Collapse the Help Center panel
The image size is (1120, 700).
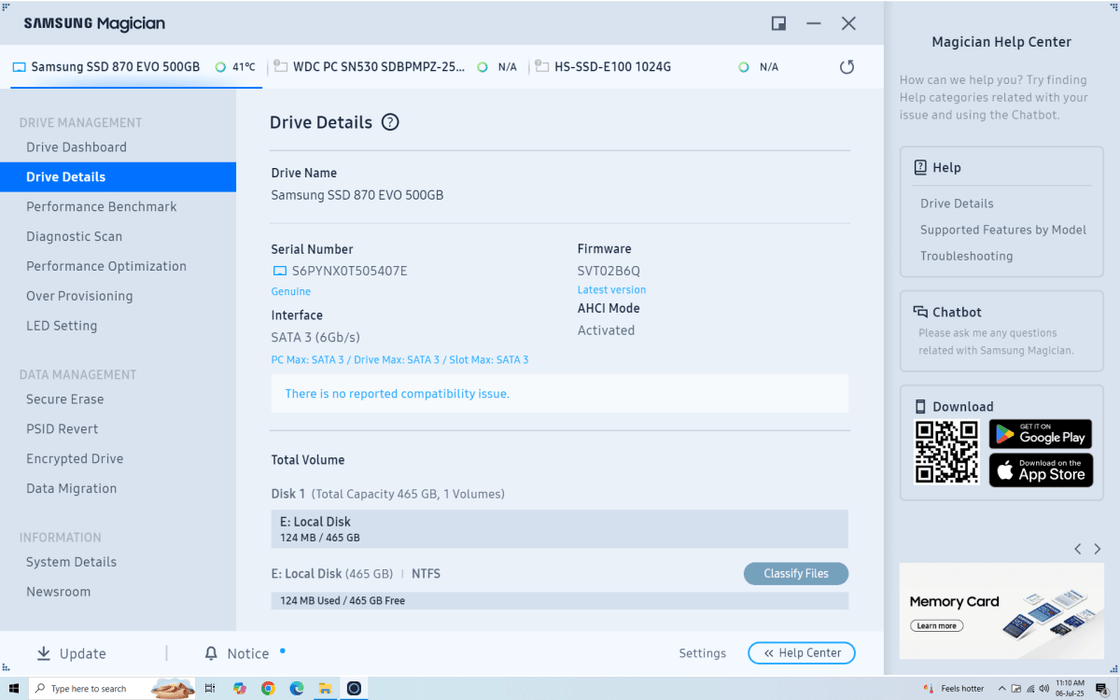801,653
